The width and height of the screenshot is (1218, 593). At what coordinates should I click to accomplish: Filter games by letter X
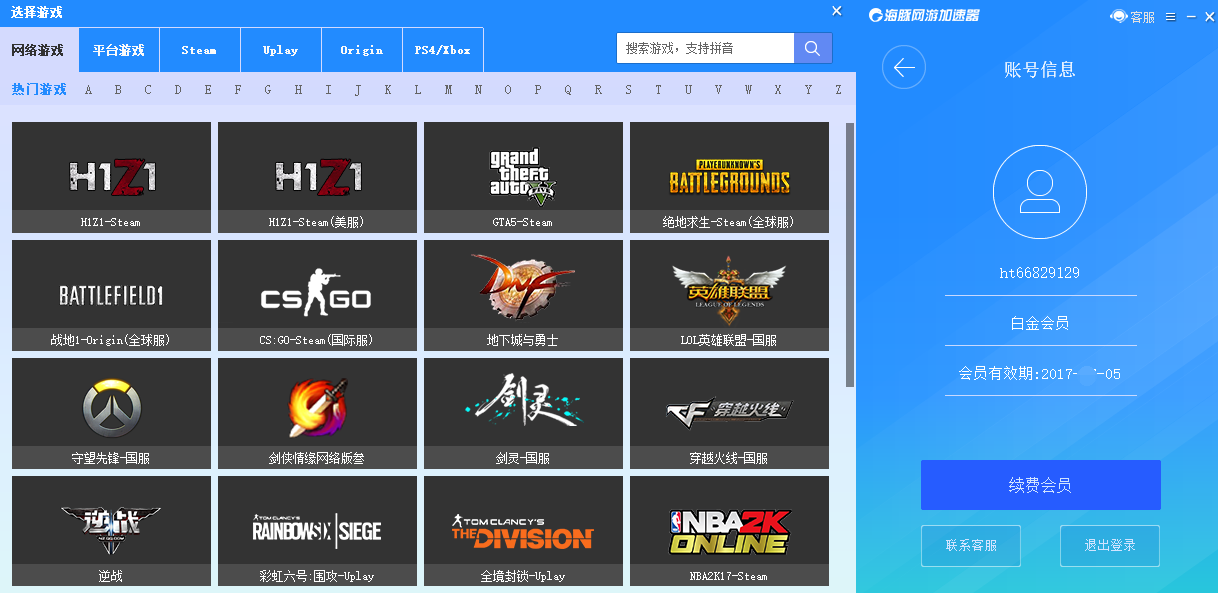point(778,90)
